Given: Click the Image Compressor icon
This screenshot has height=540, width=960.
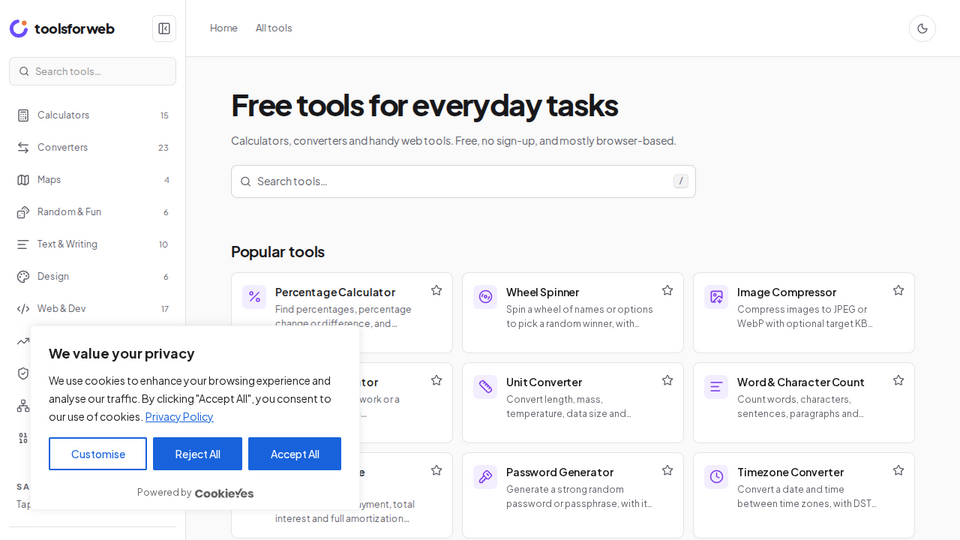Looking at the screenshot, I should (x=716, y=297).
